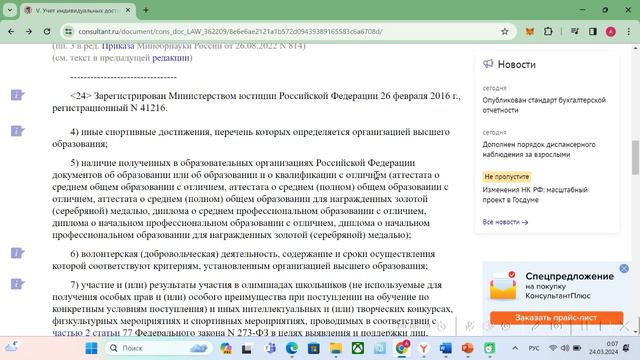Open the Все новости link
Image resolution: width=640 pixels, height=360 pixels.
click(505, 222)
